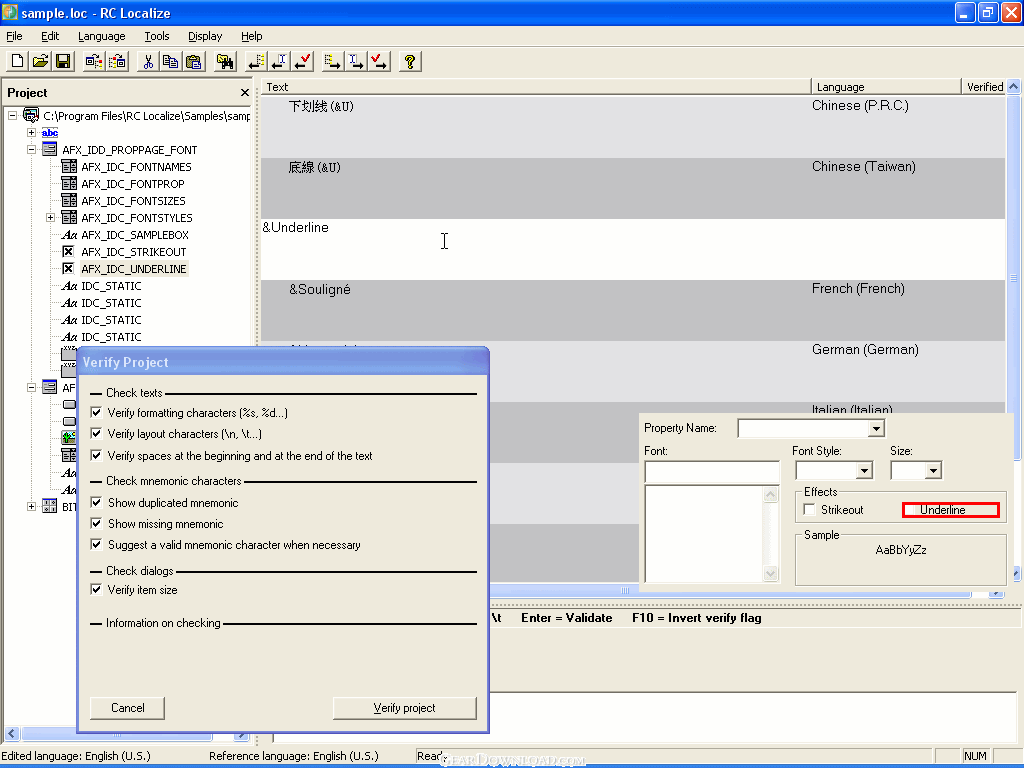
Task: Sort by the Text column header
Action: 536,87
